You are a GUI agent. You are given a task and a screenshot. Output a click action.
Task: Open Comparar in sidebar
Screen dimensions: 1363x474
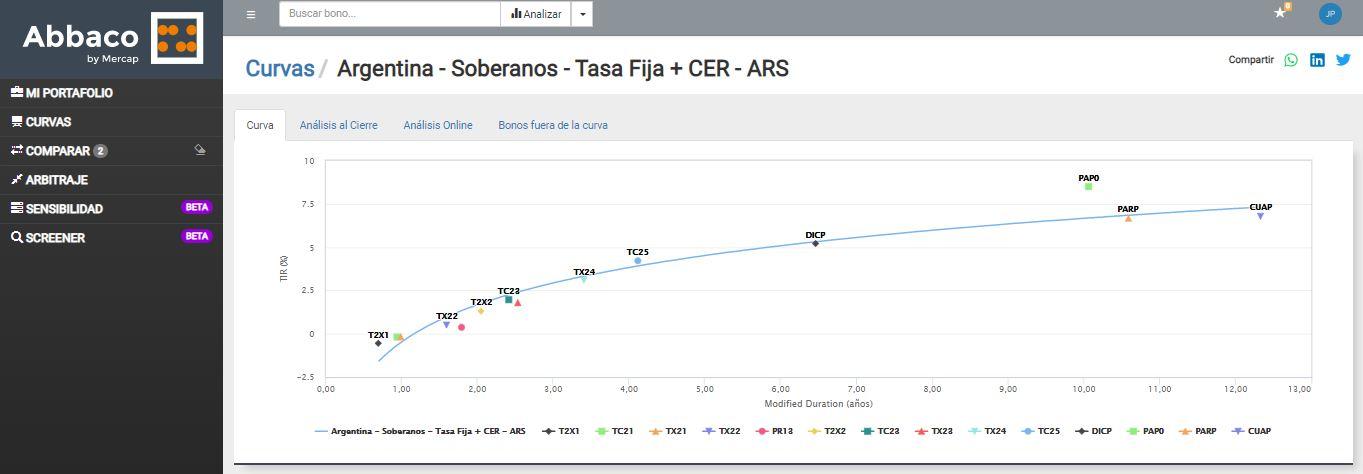[x=111, y=151]
